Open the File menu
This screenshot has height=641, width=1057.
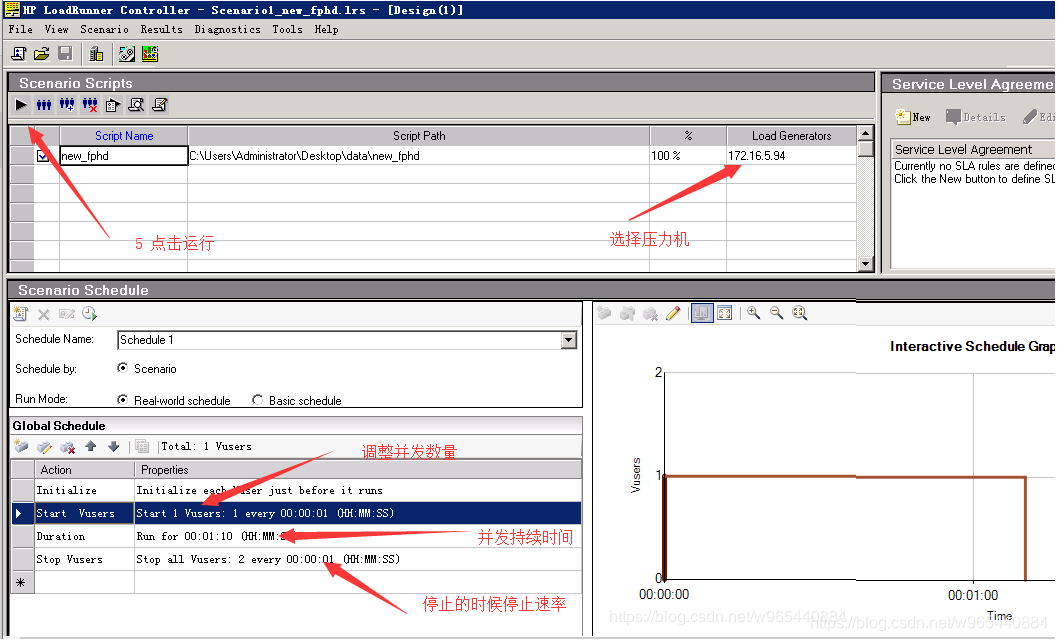click(x=20, y=29)
